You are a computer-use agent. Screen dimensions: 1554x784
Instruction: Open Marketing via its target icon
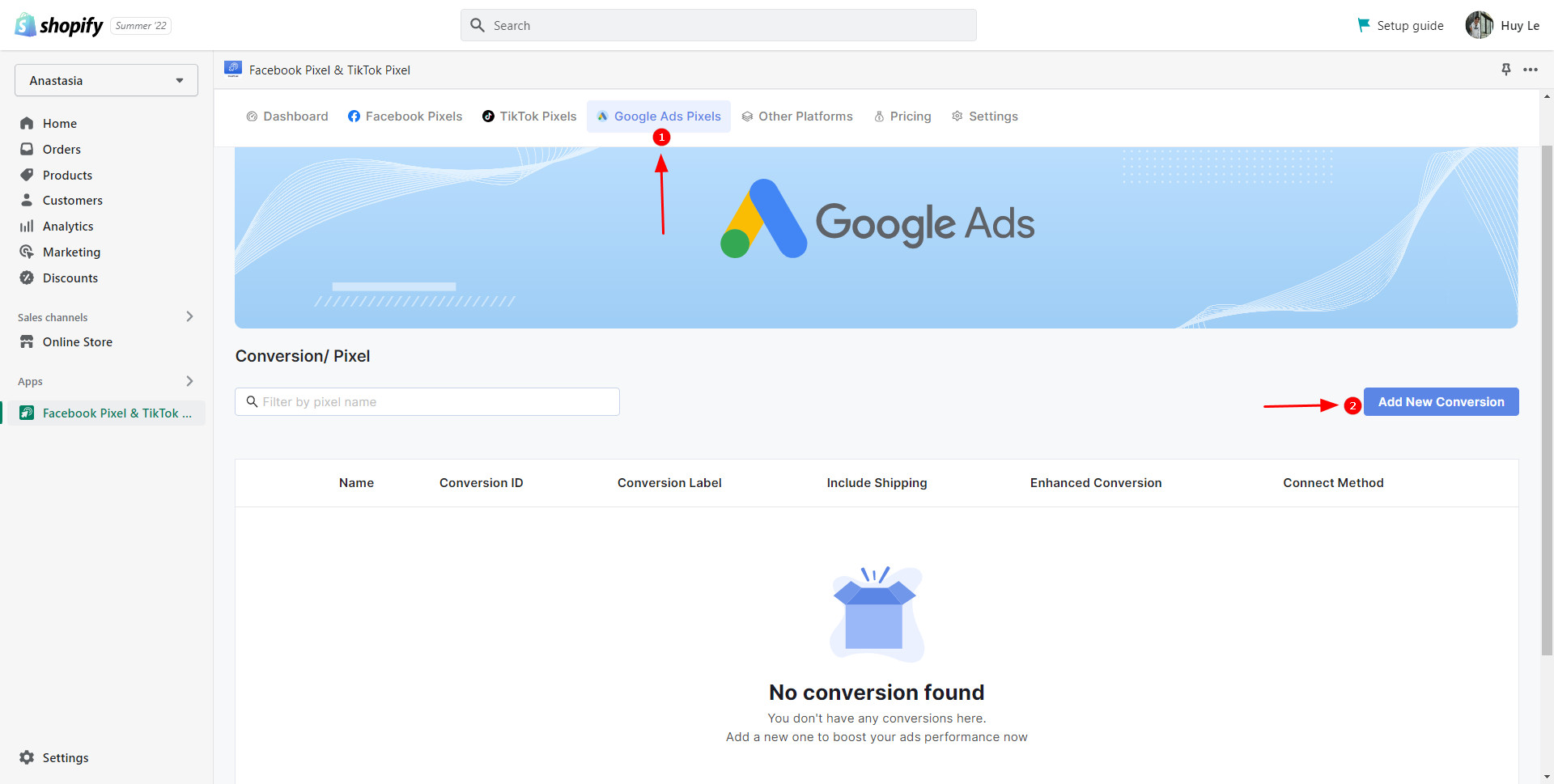coord(27,252)
